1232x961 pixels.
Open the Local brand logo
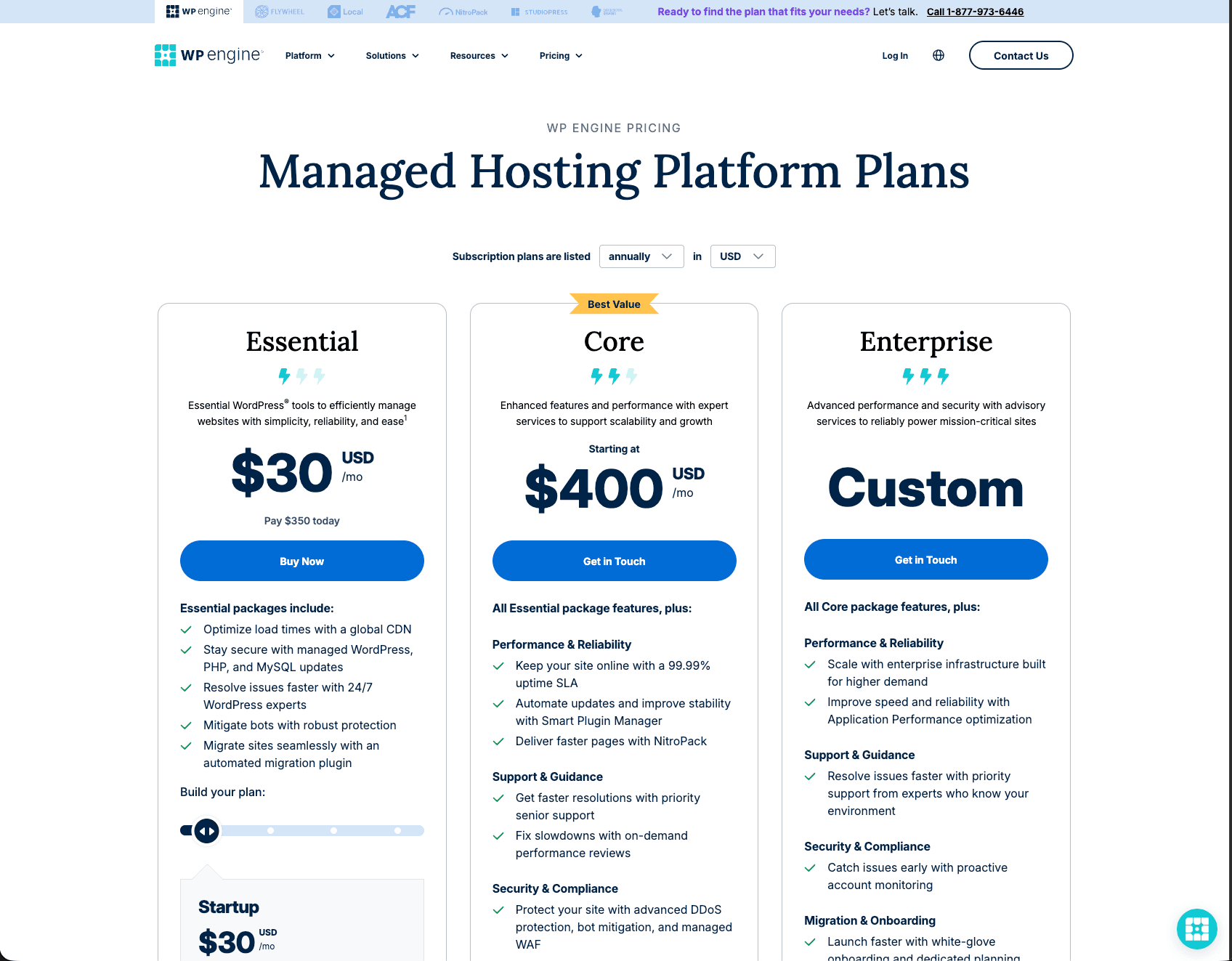tap(345, 12)
